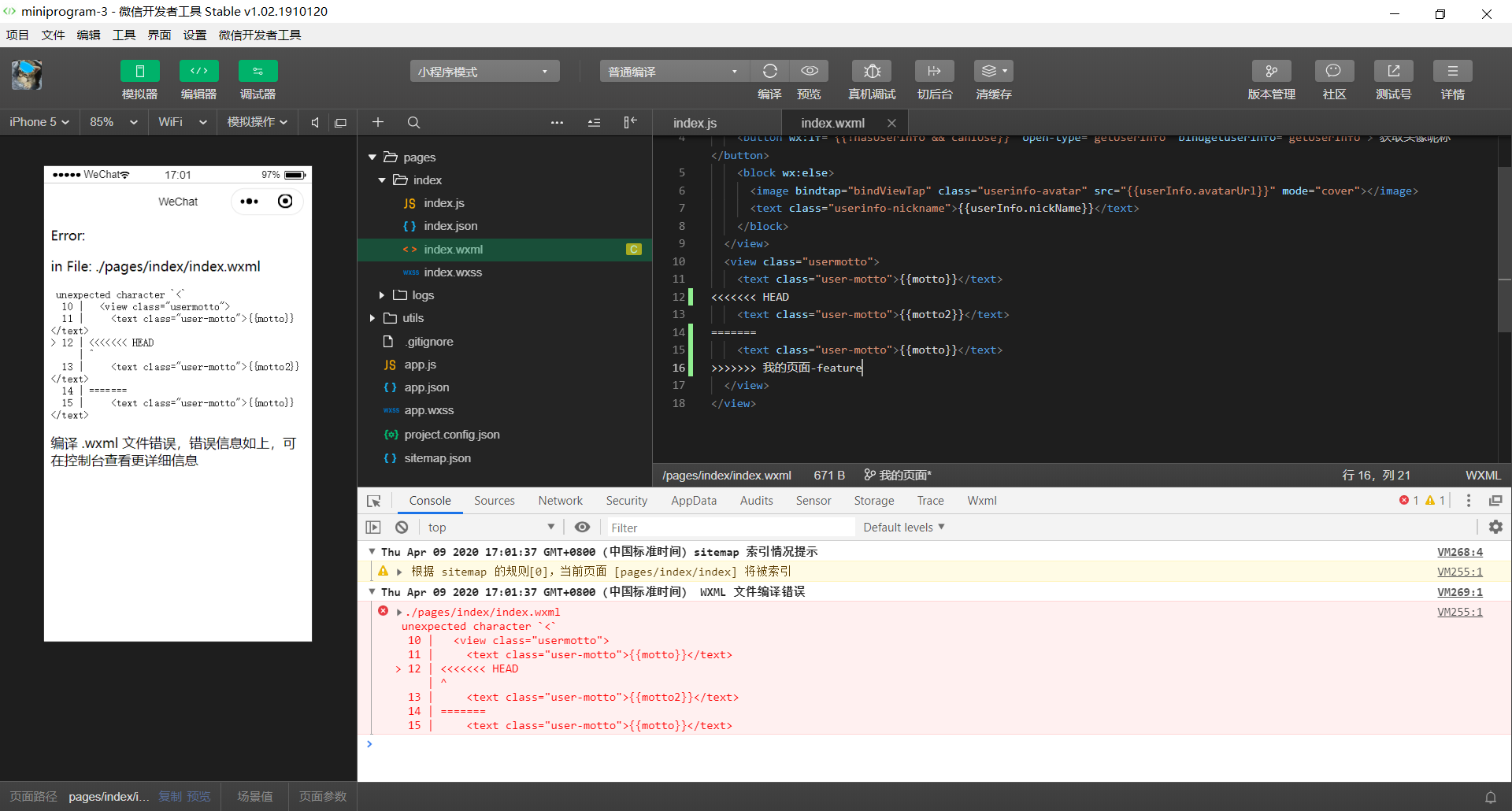This screenshot has width=1512, height=811.
Task: Click the VM269:1 source link
Action: point(1459,592)
